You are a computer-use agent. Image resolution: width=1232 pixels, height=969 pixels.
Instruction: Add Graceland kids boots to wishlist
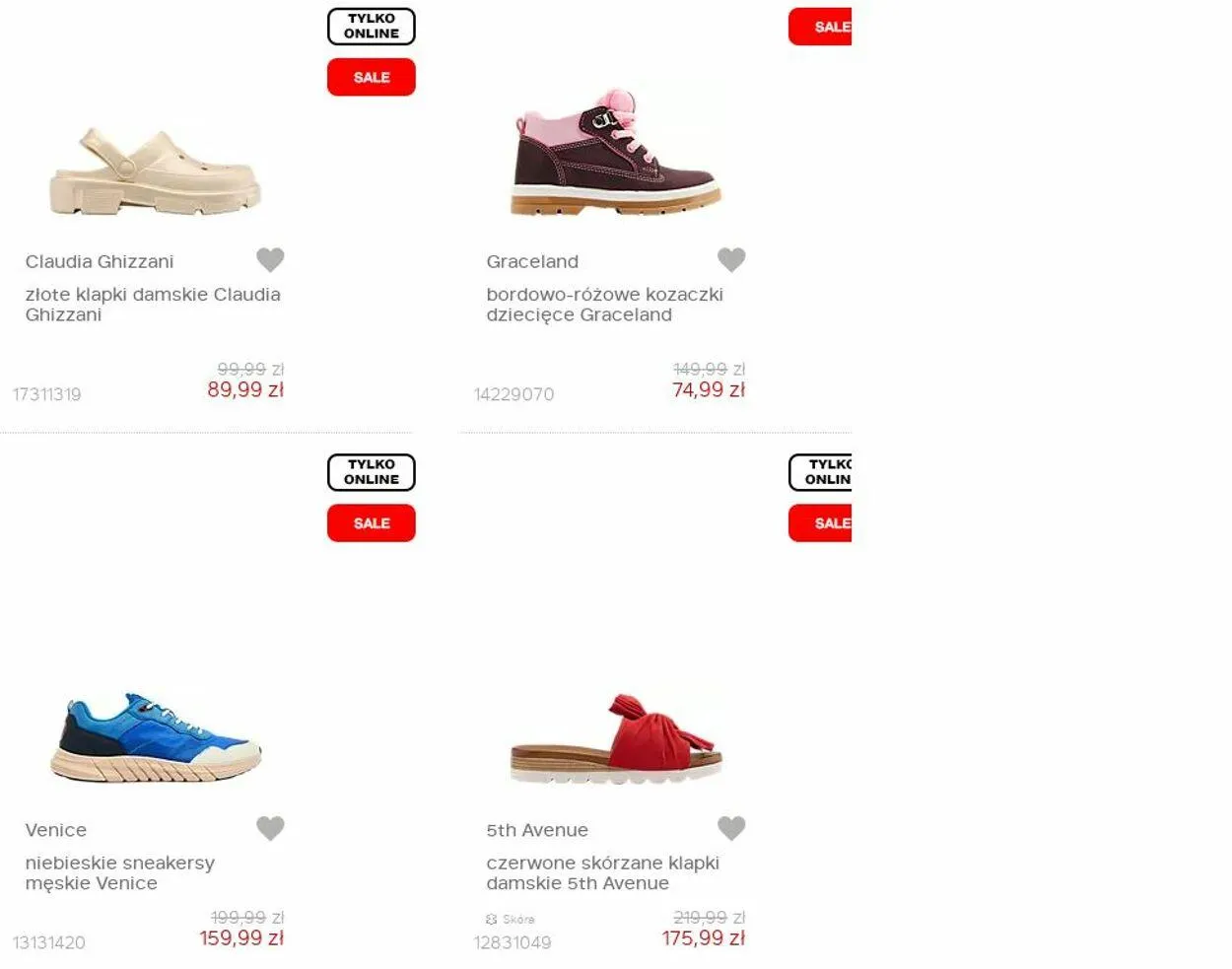[x=731, y=259]
